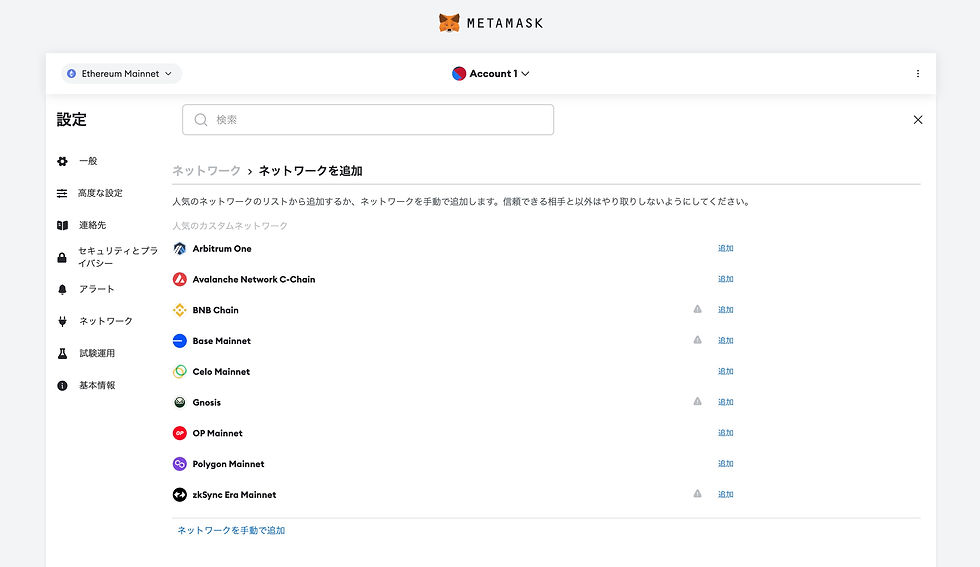Add Base Mainnet via 追加 link

point(725,341)
